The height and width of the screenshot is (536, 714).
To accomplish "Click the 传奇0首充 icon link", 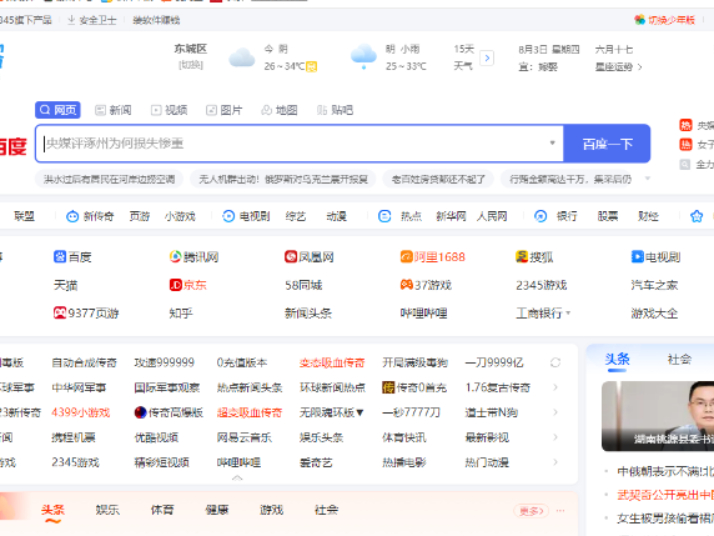I will 388,388.
